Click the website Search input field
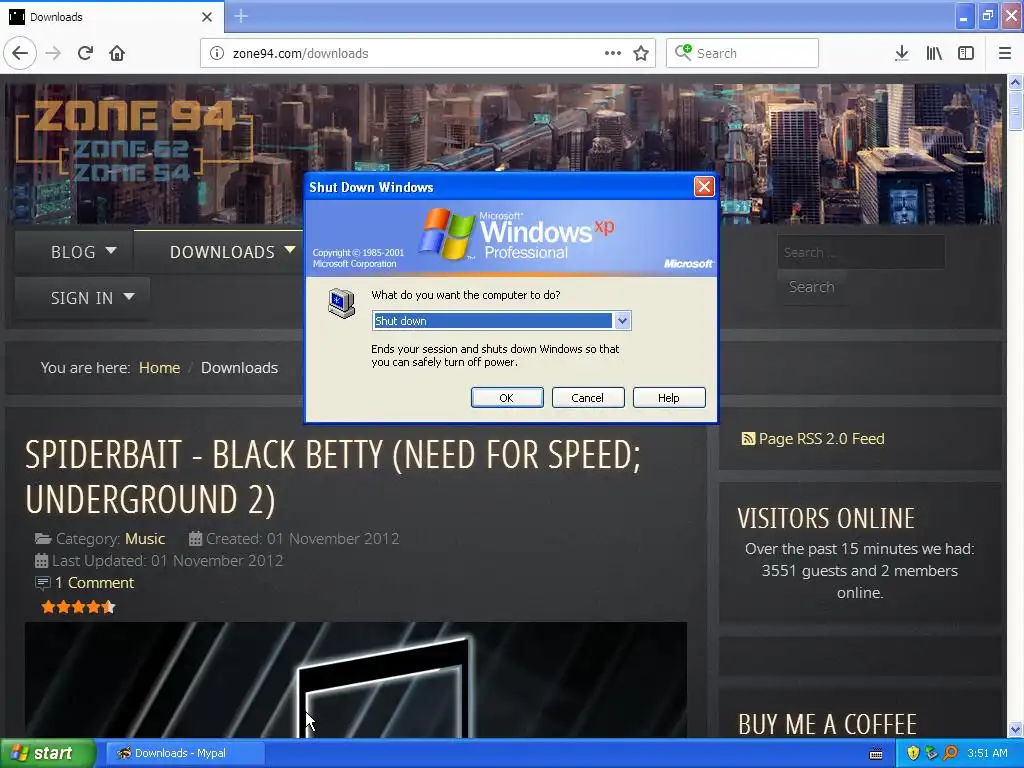 861,252
